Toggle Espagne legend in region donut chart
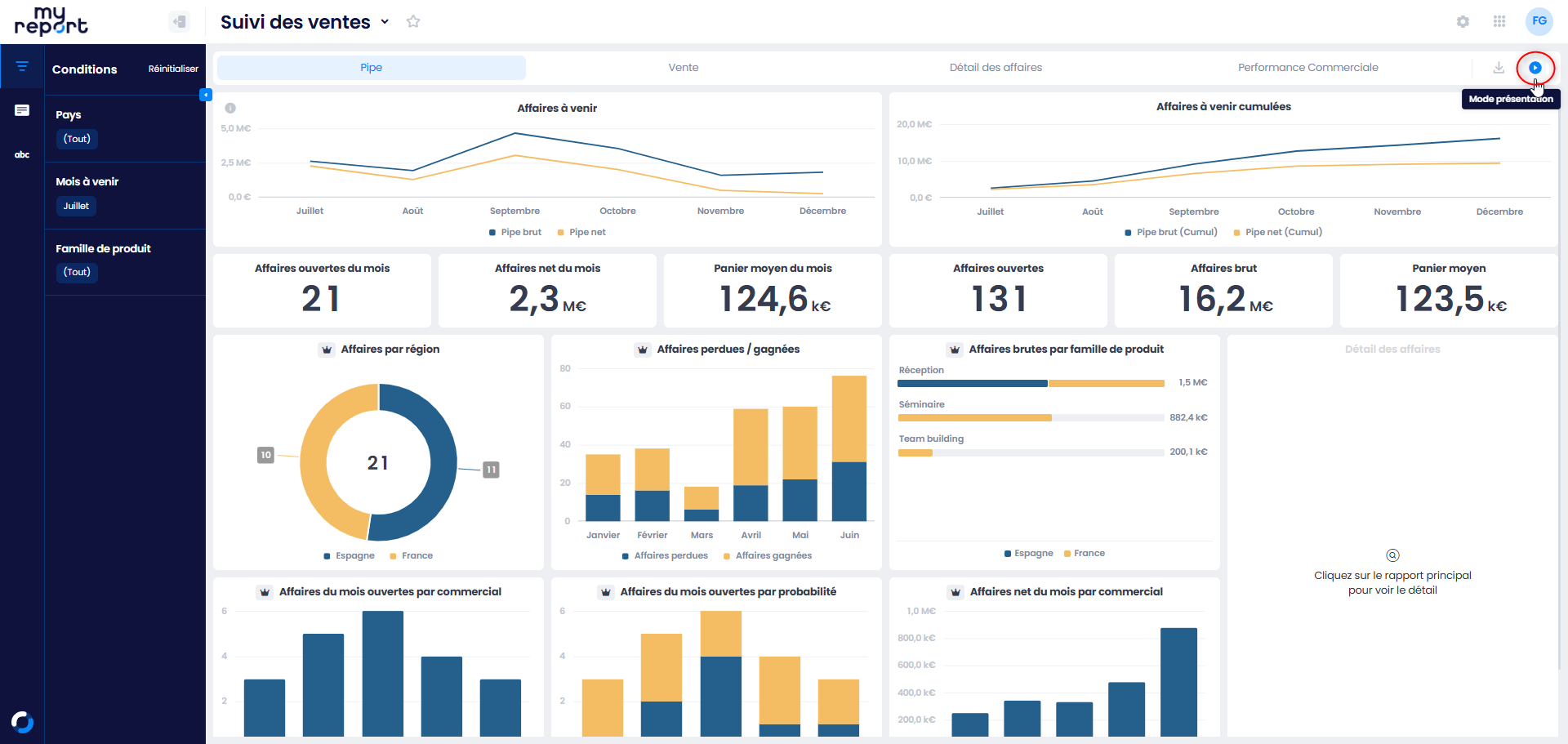The width and height of the screenshot is (1568, 744). [350, 556]
